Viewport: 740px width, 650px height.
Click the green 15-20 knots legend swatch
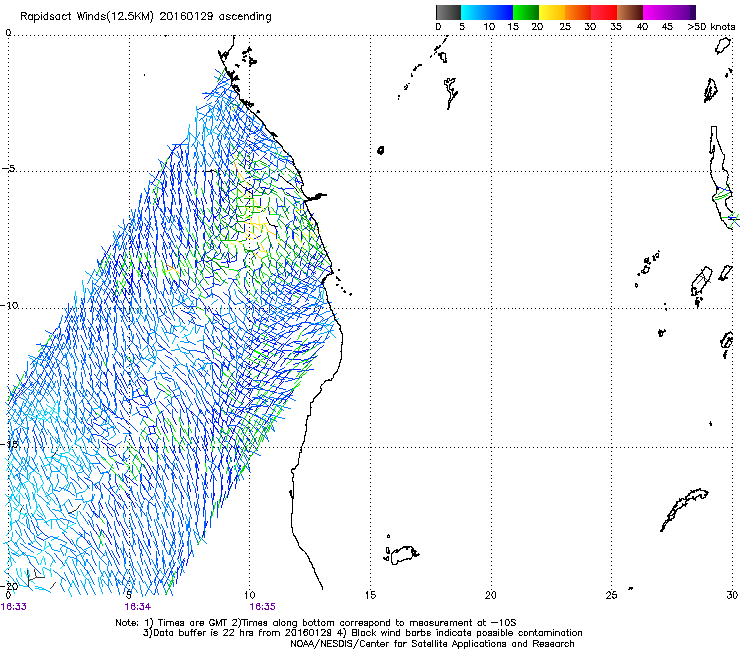(526, 12)
